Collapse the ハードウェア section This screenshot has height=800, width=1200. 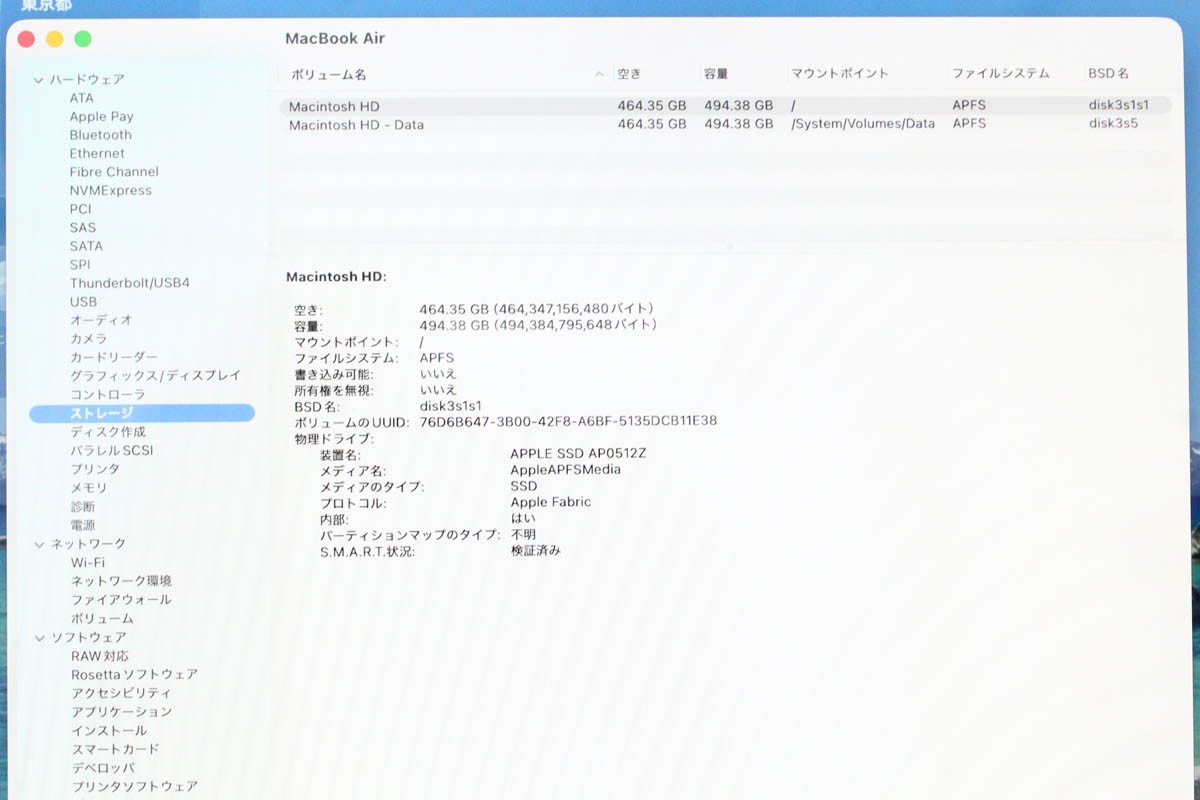[x=39, y=80]
